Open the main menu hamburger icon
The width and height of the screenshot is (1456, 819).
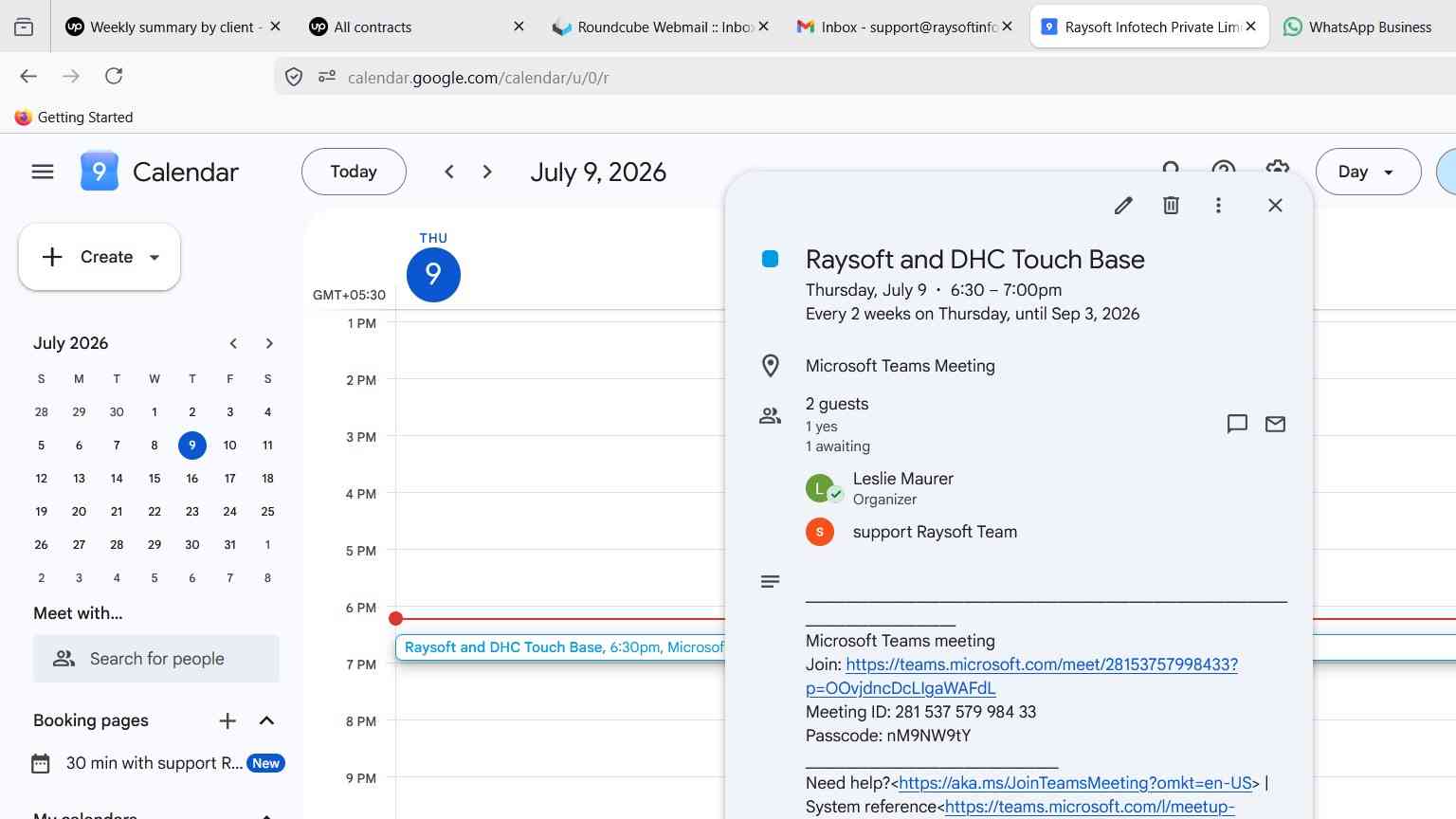[x=43, y=172]
